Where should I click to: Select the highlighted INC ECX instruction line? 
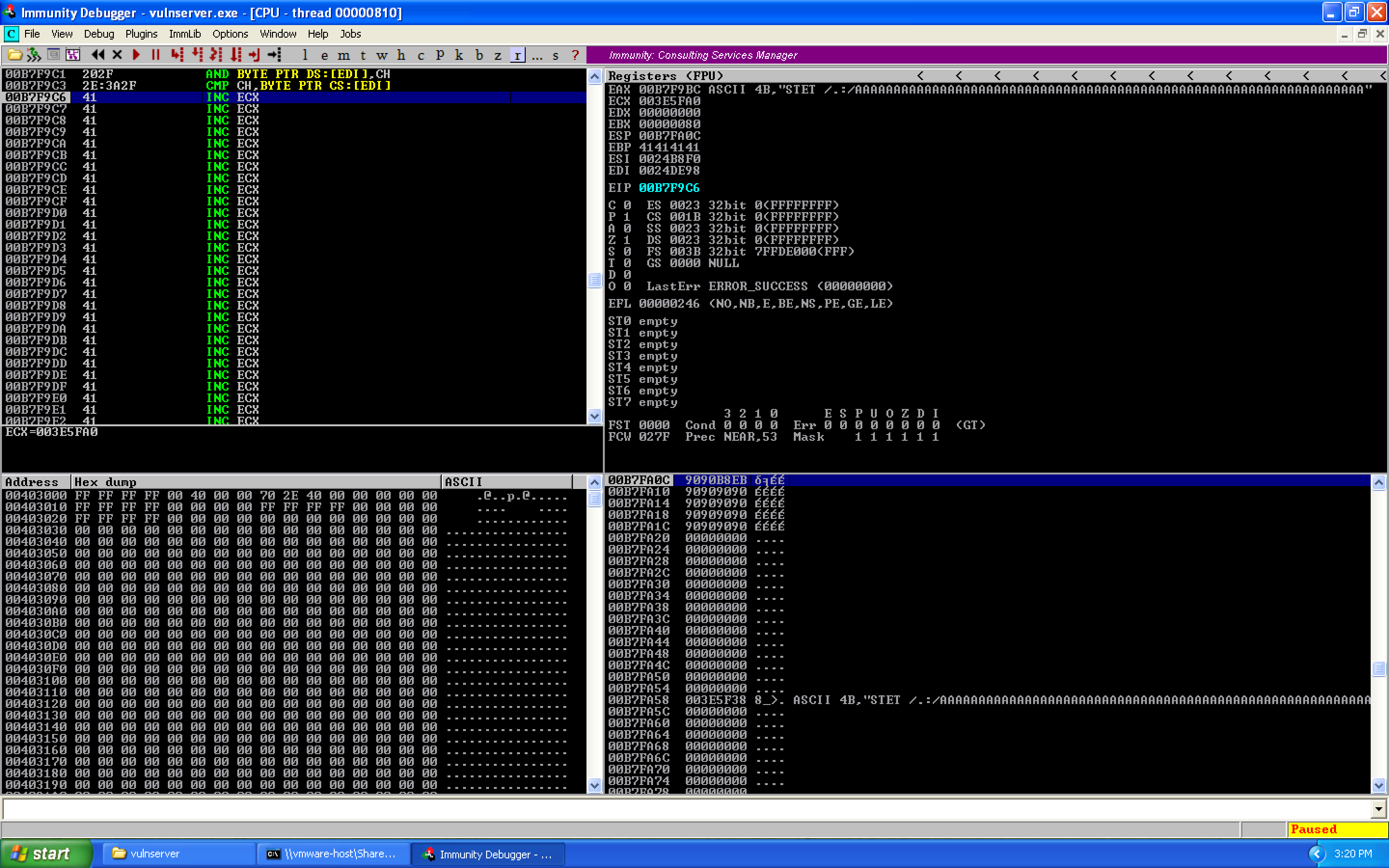(230, 97)
